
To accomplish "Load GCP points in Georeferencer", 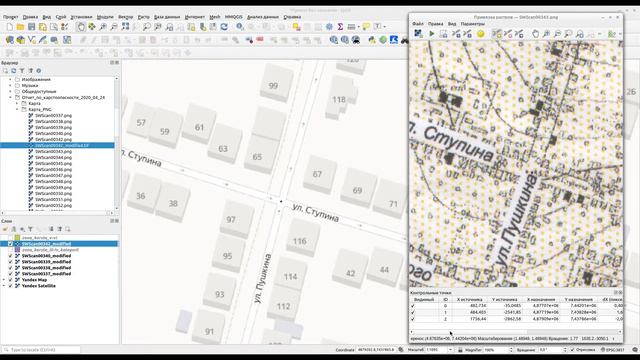I will click(456, 34).
